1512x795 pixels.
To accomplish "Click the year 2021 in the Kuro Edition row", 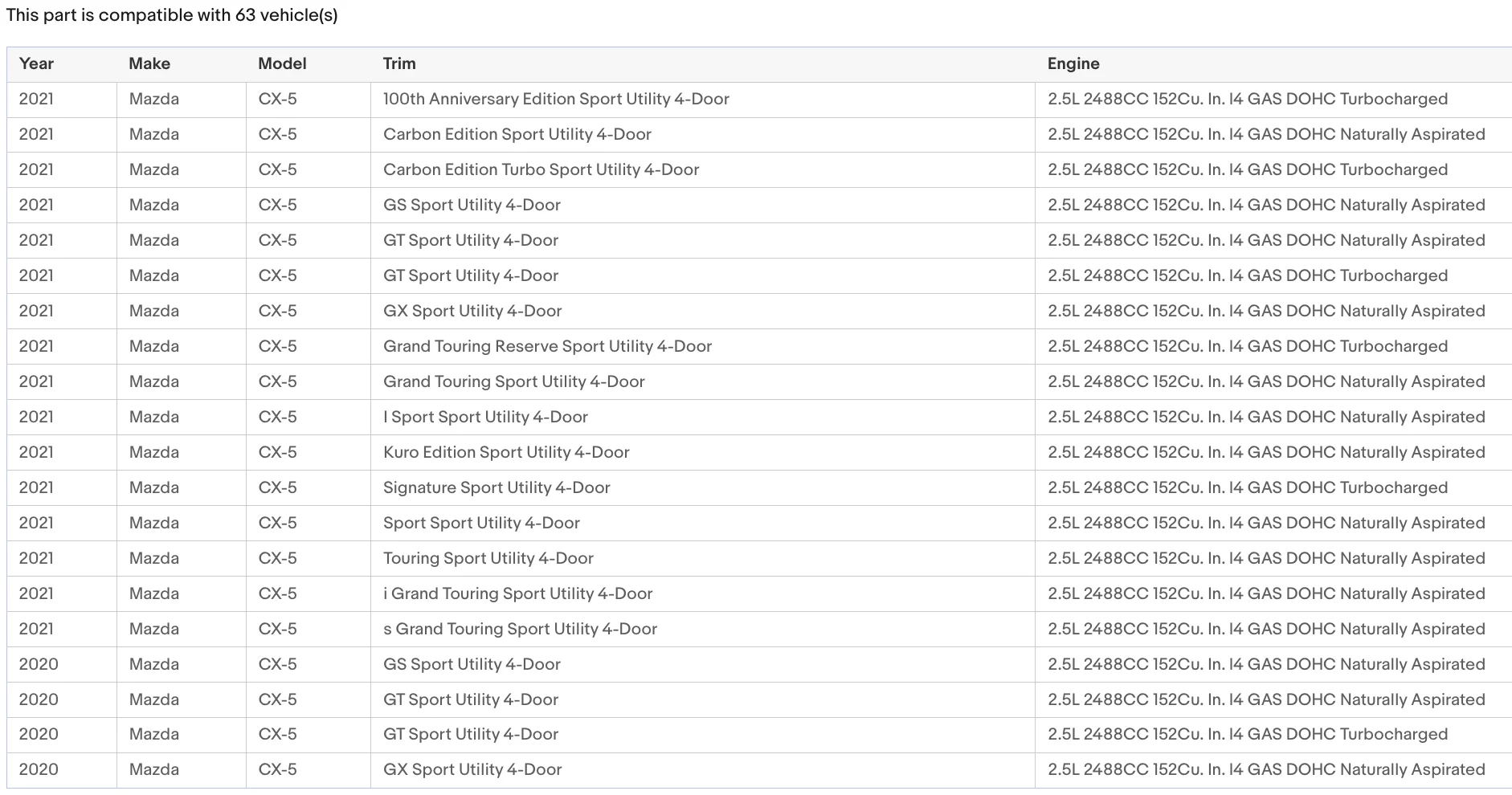I will coord(36,452).
